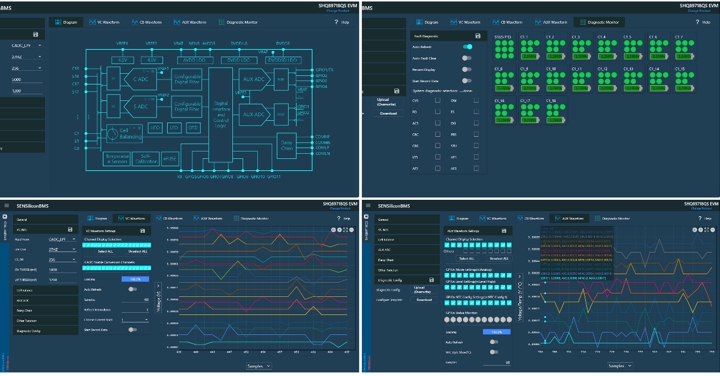Expand Samples dropdown below AUX waveform chart
The height and width of the screenshot is (376, 720).
620,365
